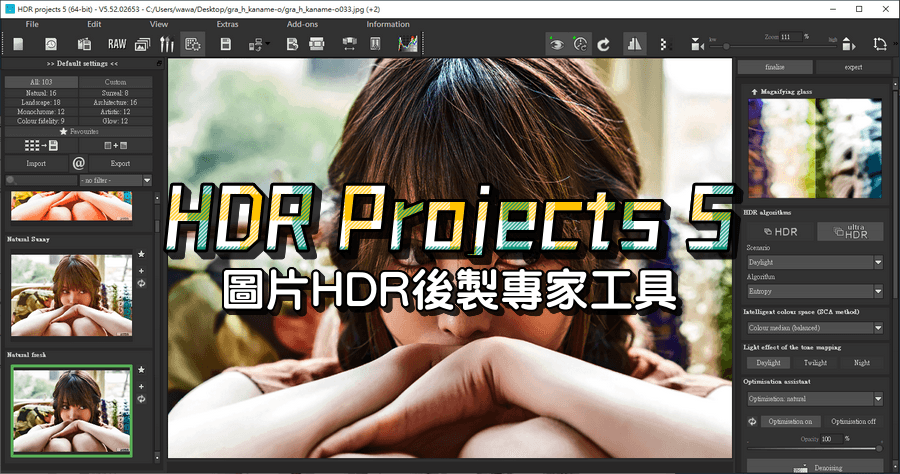The image size is (900, 474).
Task: Click the save presets grid-to-disk icon
Action: click(x=41, y=146)
